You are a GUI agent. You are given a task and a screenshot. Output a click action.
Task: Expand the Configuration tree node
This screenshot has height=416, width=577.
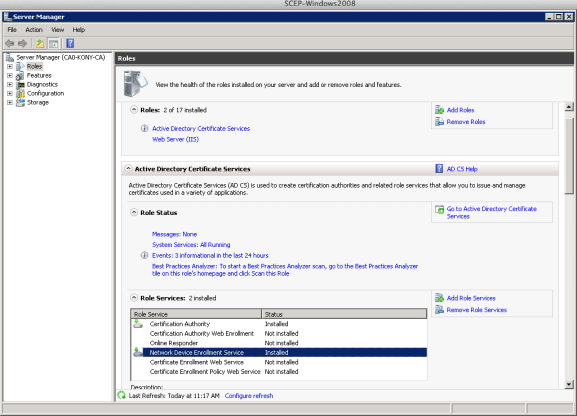coord(10,94)
